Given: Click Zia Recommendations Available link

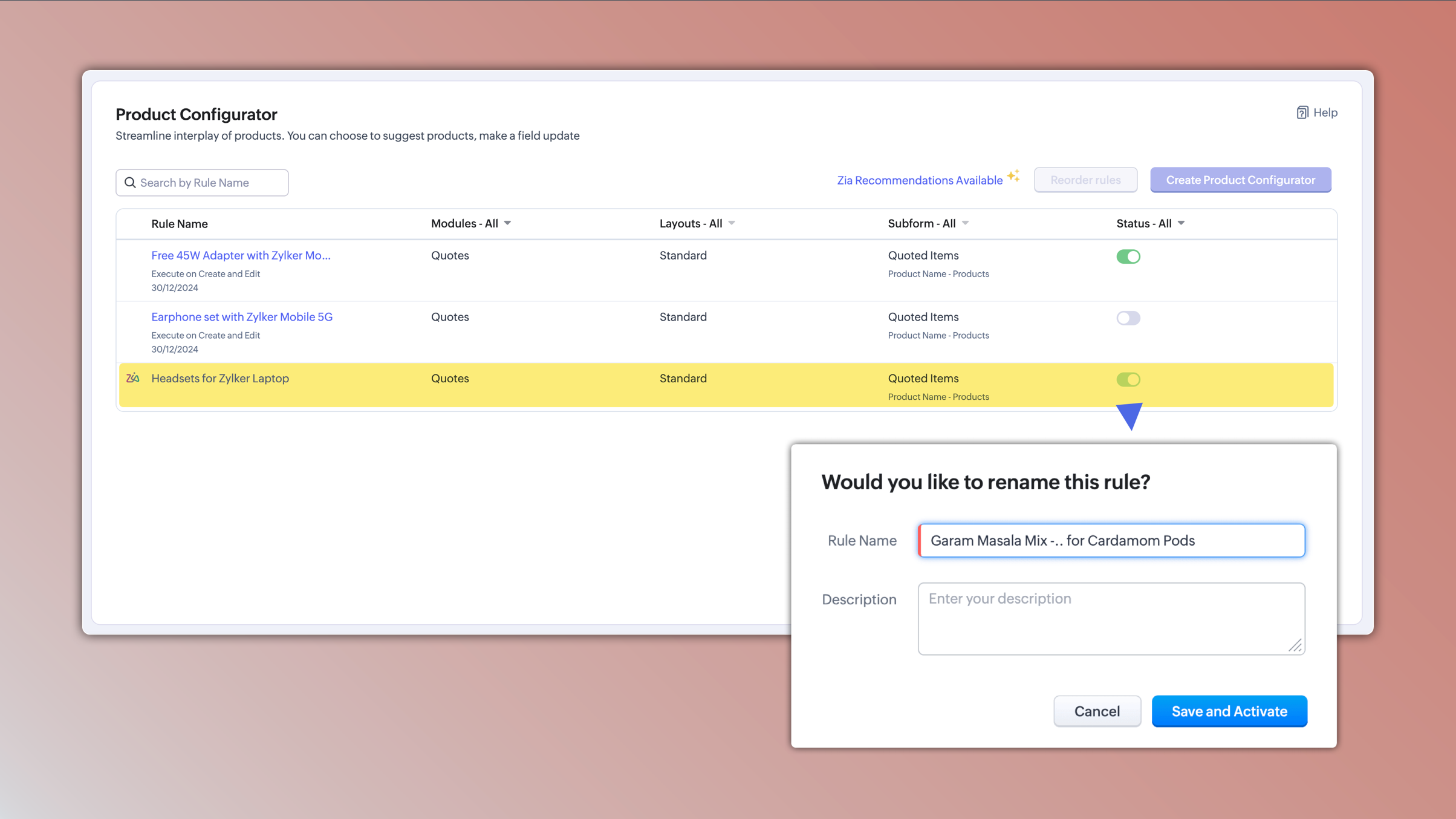Looking at the screenshot, I should [x=919, y=180].
